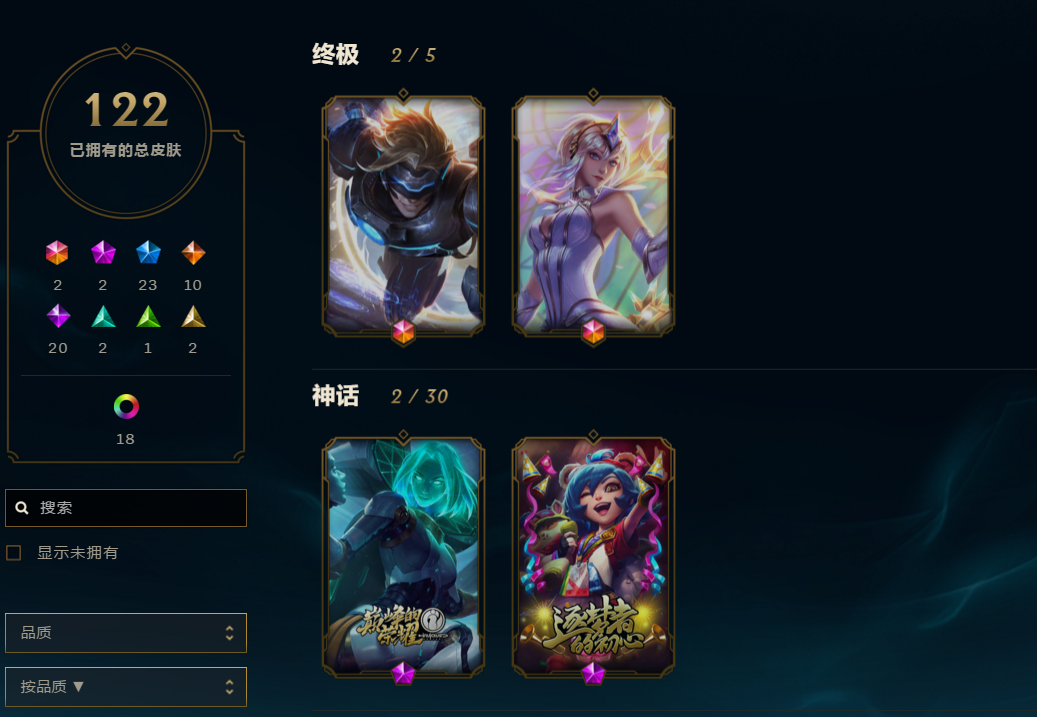Viewport: 1037px width, 717px height.
Task: Click the gold triangle gem icon
Action: (193, 317)
